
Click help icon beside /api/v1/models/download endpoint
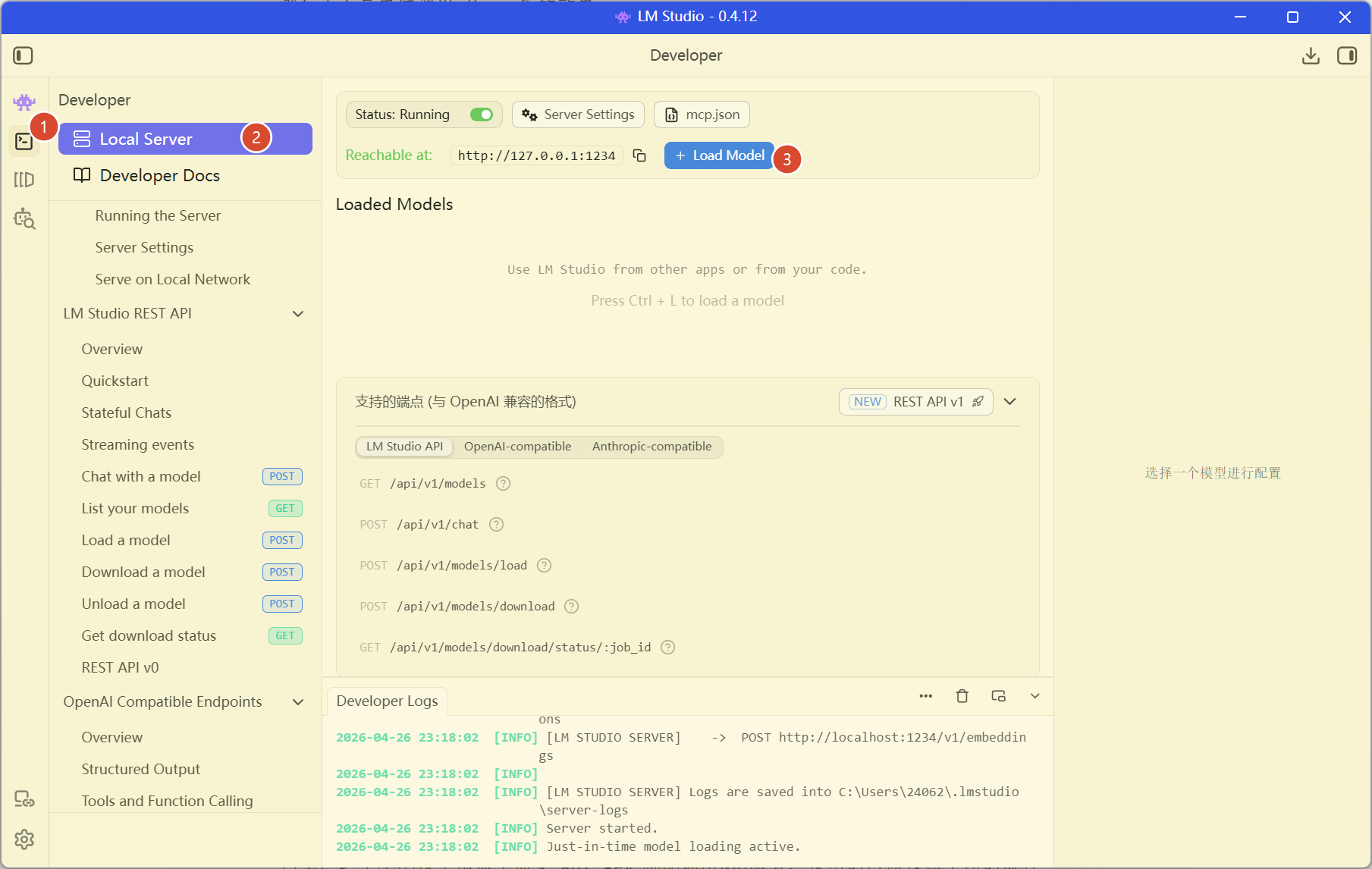(x=572, y=607)
